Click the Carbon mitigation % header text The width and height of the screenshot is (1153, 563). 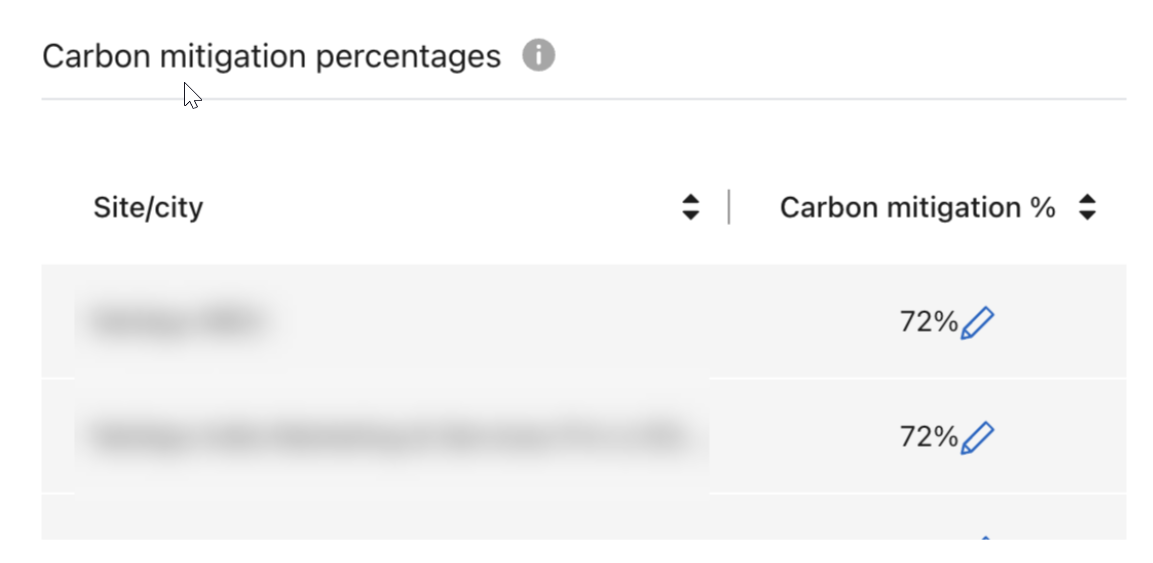[x=917, y=207]
